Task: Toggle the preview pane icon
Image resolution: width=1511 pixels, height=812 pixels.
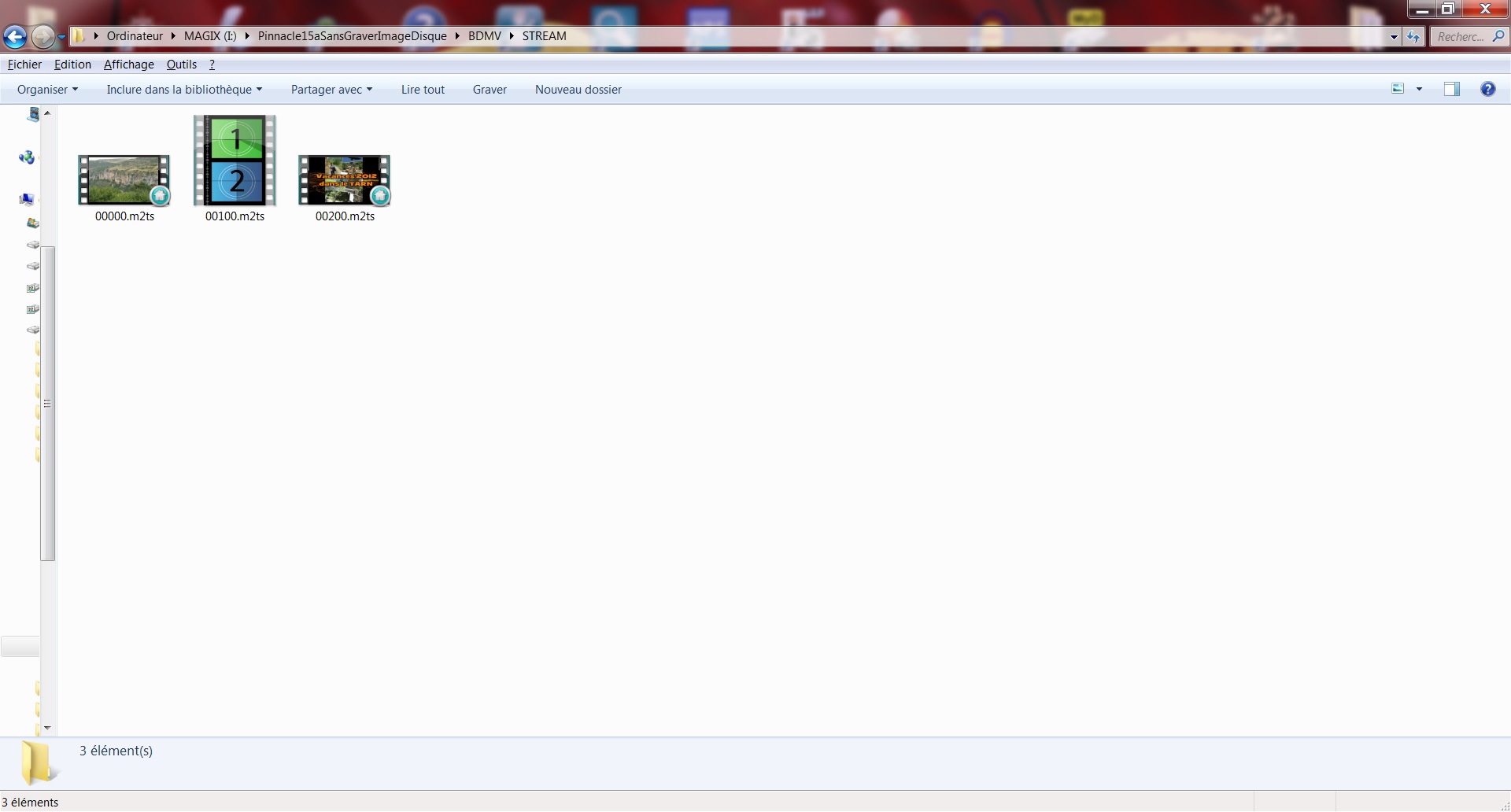Action: point(1452,89)
